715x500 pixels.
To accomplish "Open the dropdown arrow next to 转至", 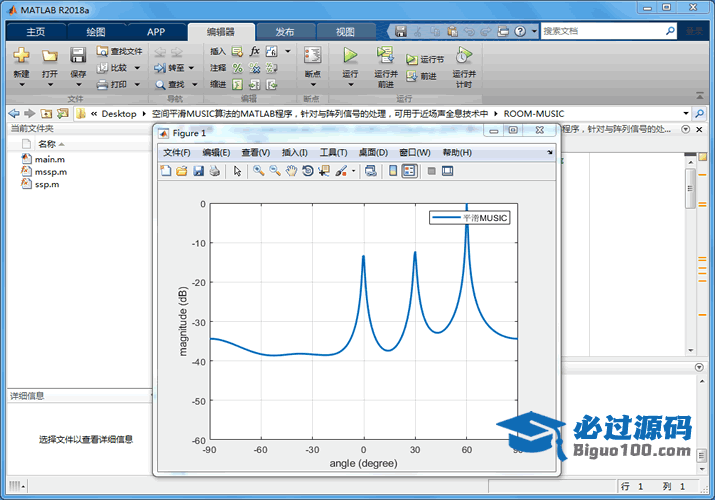I will pyautogui.click(x=192, y=68).
